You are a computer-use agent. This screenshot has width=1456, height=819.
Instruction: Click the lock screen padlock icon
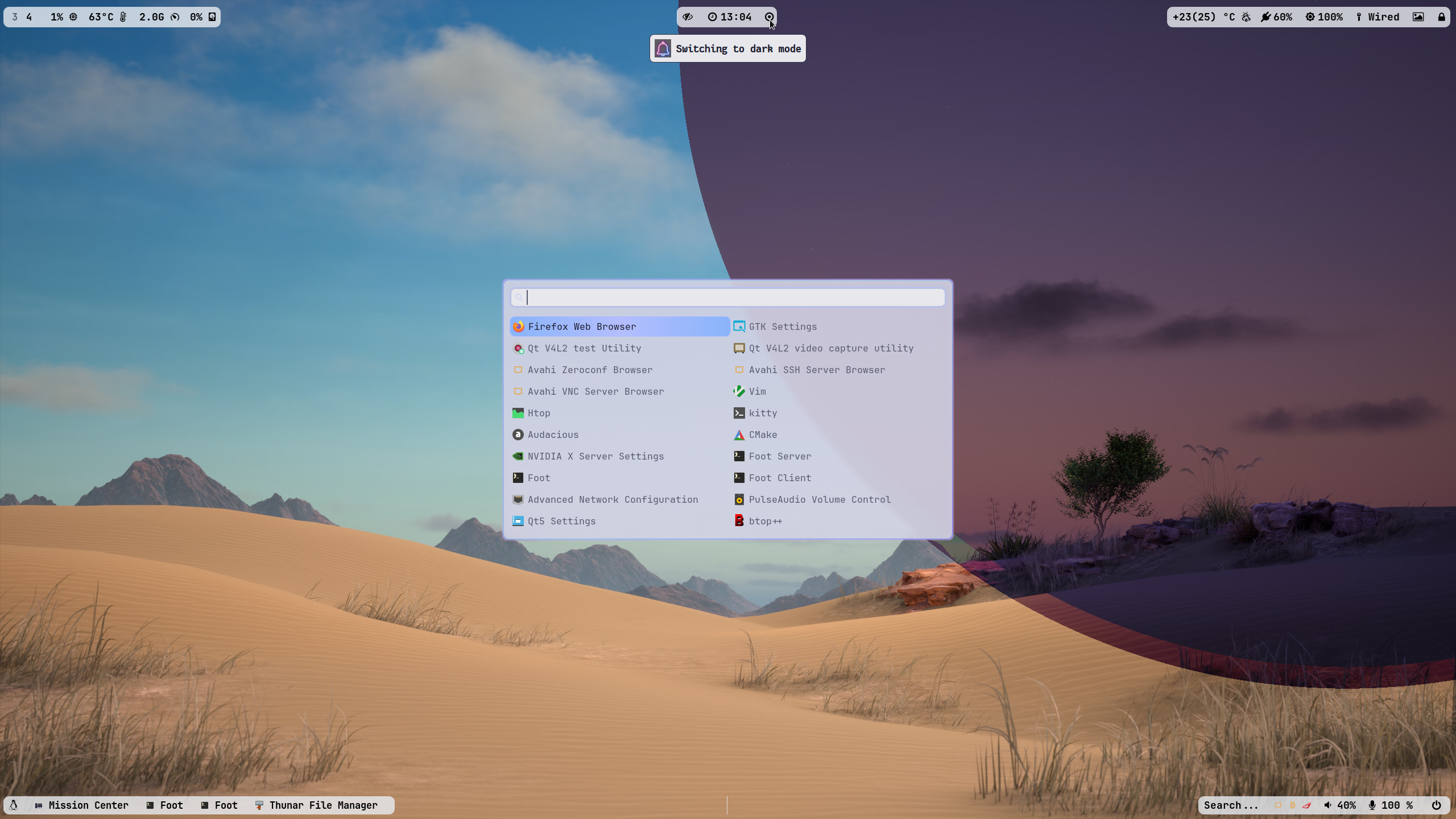(x=1441, y=17)
